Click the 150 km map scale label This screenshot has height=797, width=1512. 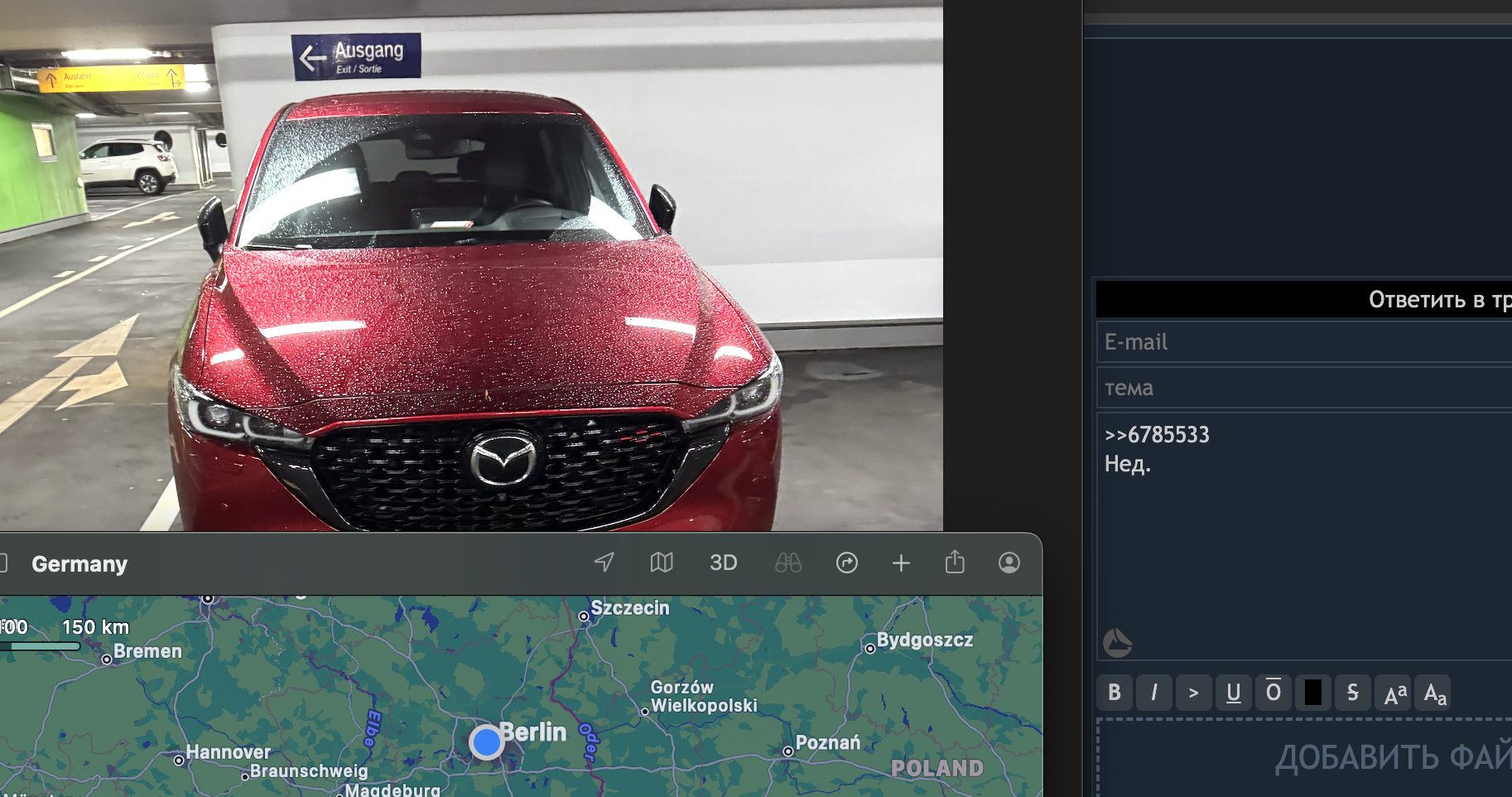coord(95,627)
